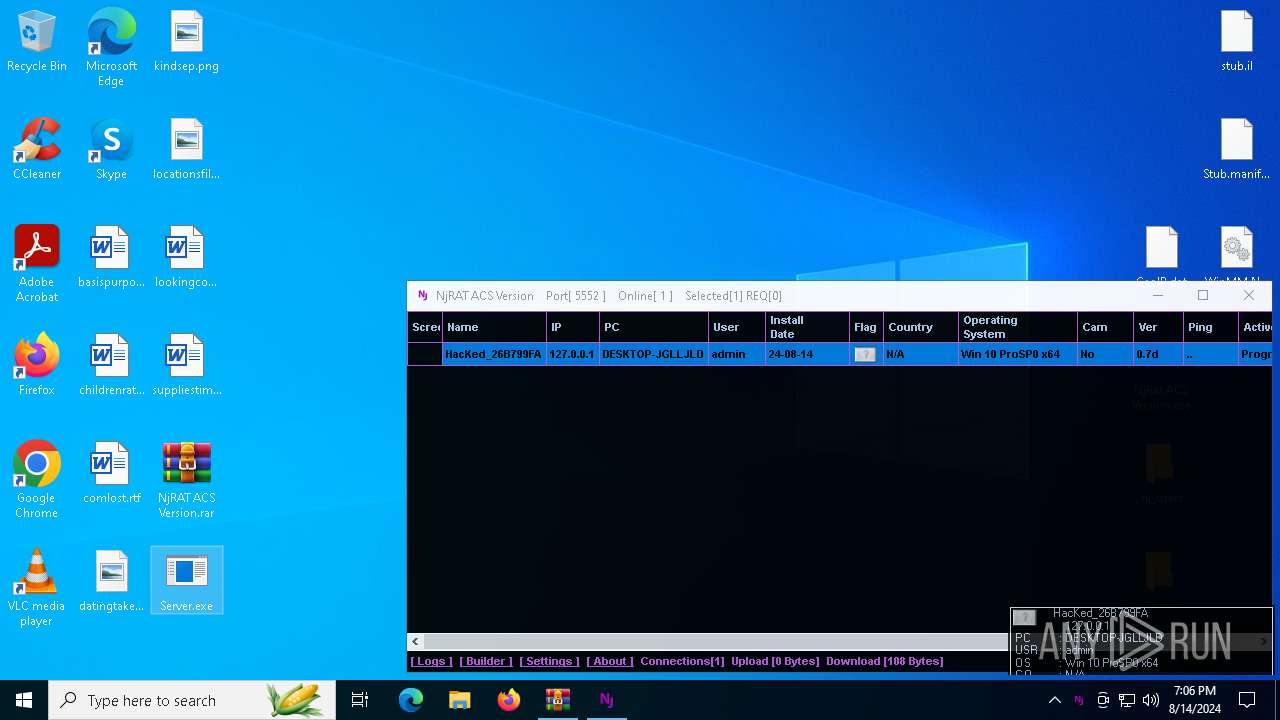Show hidden system tray icons
Viewport: 1280px width, 720px height.
1054,700
